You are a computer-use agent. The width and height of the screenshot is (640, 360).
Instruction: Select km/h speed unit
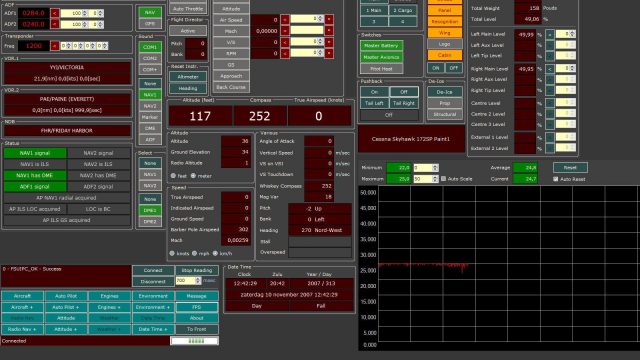pyautogui.click(x=215, y=253)
